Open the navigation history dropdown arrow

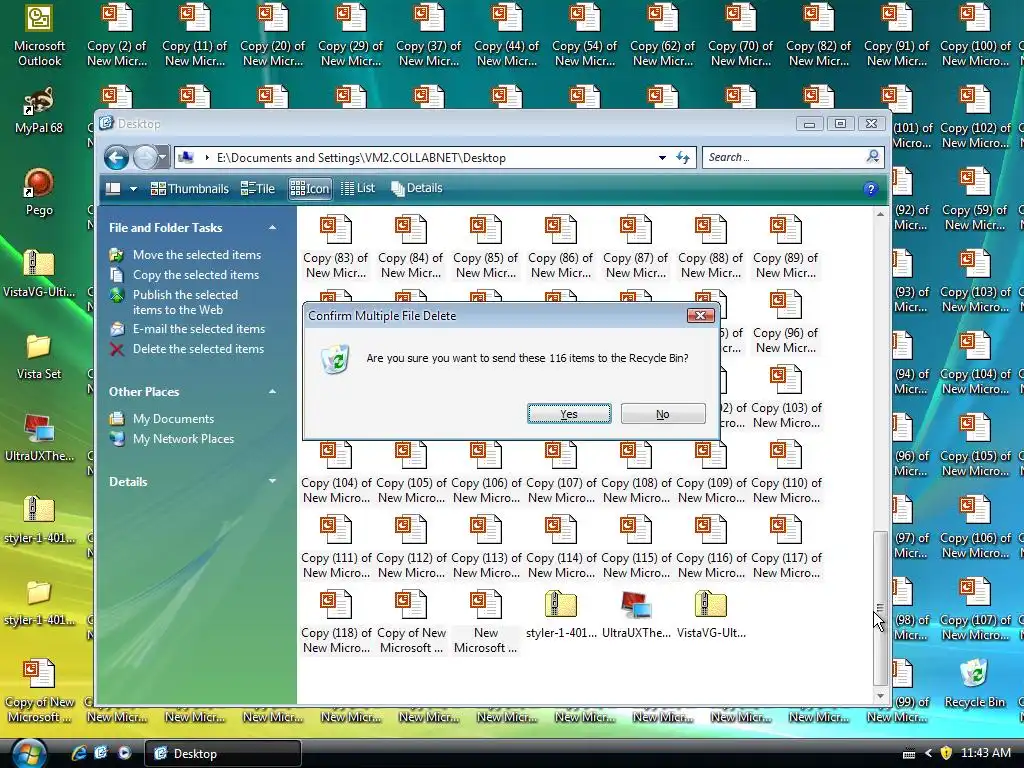163,157
